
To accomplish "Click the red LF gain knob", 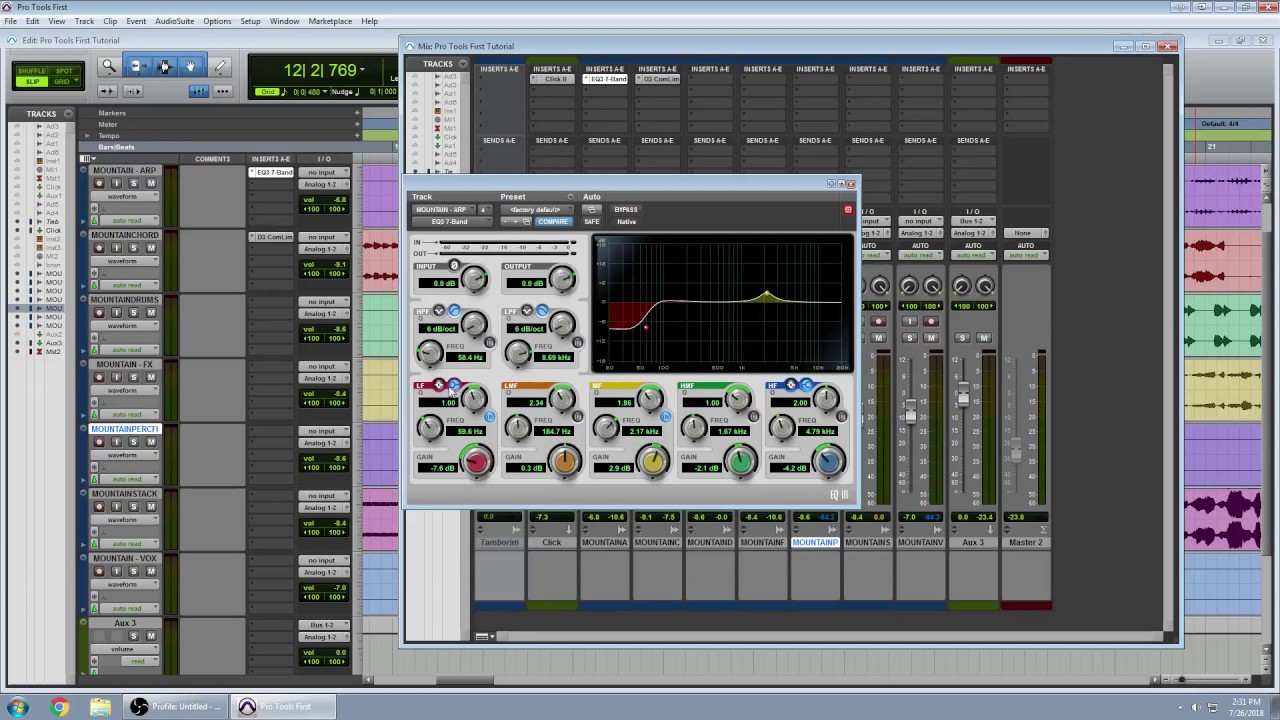I will [476, 461].
